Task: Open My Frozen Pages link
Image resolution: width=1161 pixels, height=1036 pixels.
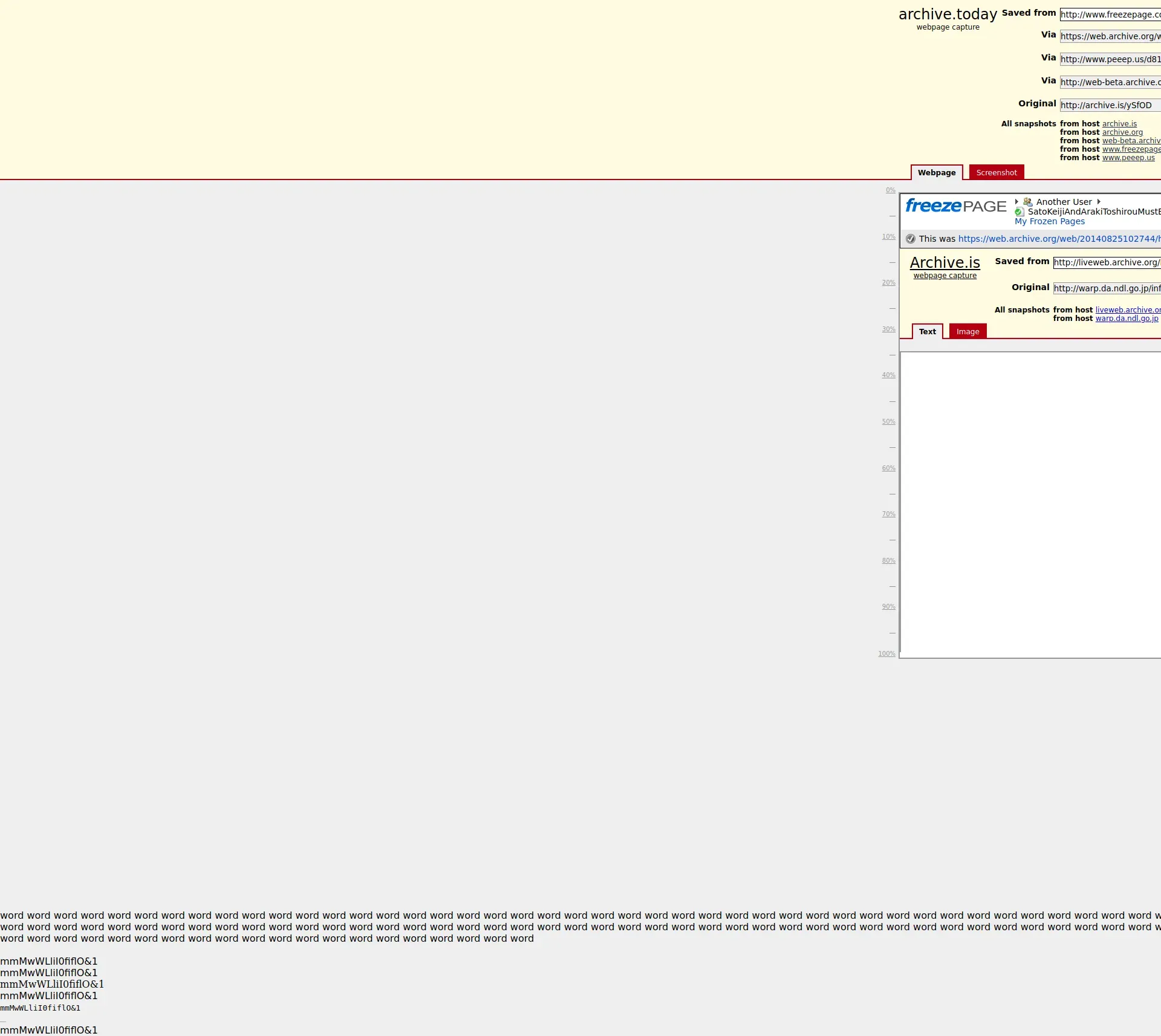Action: pos(1049,222)
